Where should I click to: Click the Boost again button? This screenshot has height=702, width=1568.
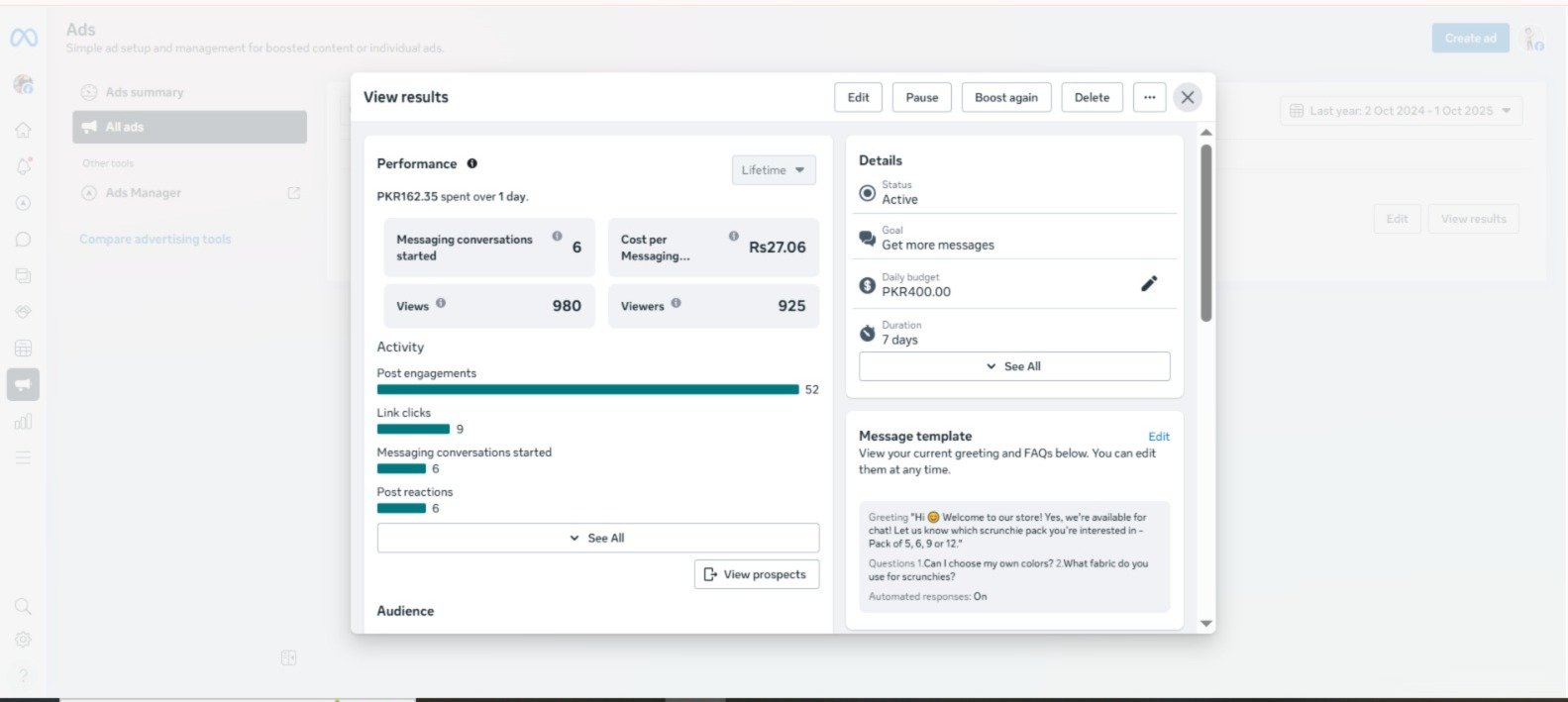(x=1005, y=97)
